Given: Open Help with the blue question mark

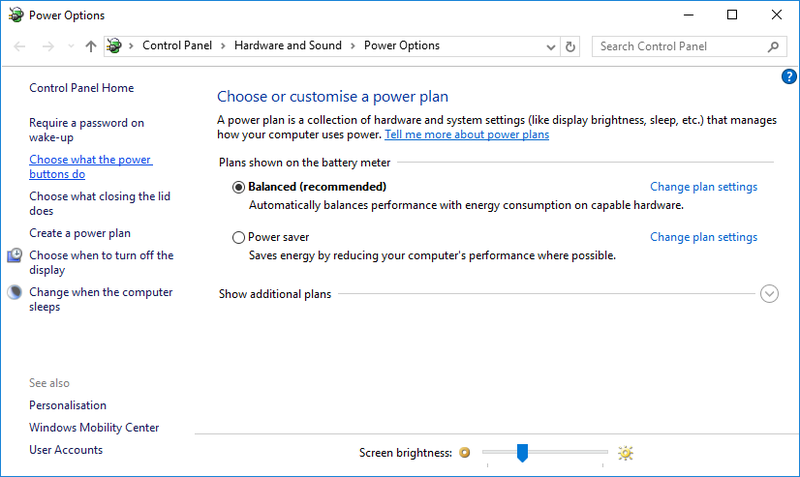Looking at the screenshot, I should tap(788, 77).
